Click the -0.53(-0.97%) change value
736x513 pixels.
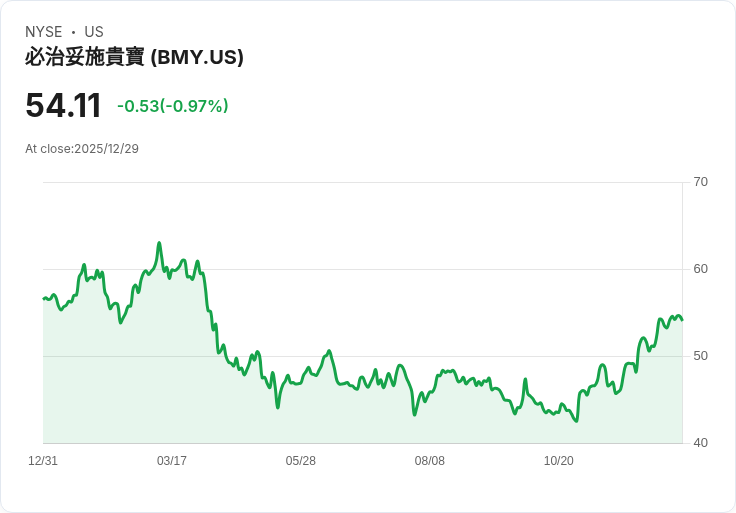pos(173,106)
